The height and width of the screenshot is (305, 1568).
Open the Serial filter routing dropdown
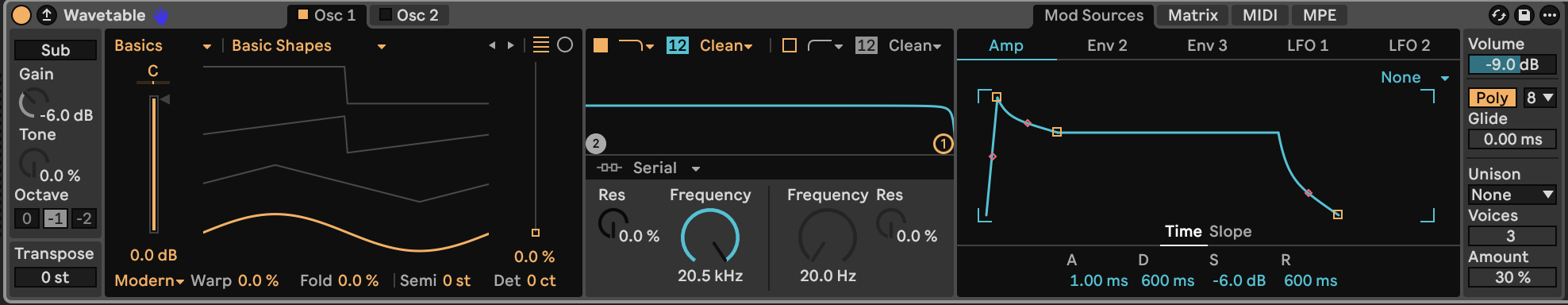tap(649, 168)
